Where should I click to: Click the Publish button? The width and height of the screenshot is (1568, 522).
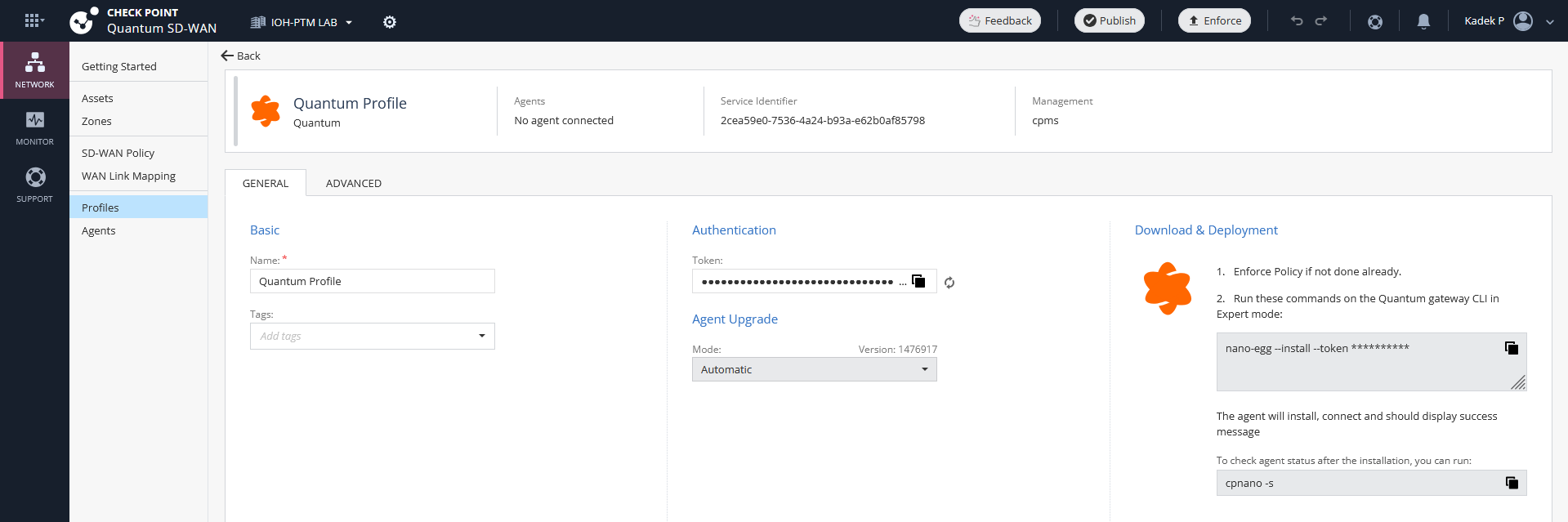1109,21
